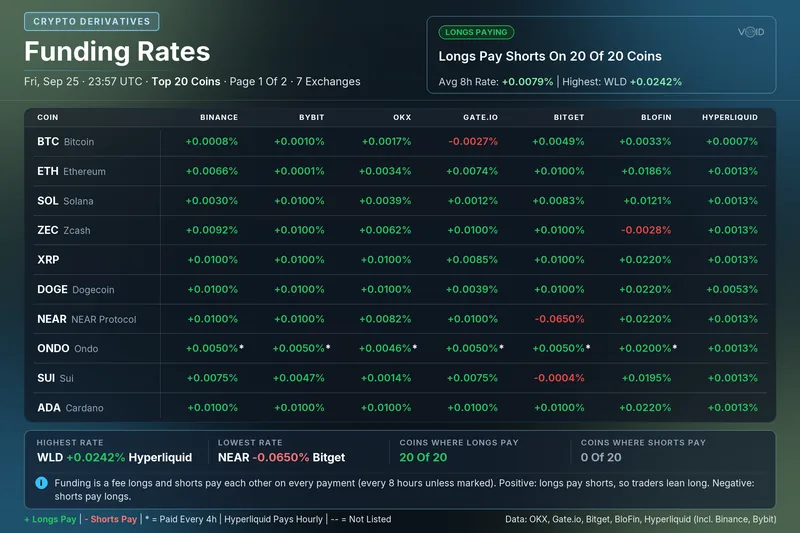
Task: Click SUI BloFin rate +0.0195%
Action: coord(646,378)
